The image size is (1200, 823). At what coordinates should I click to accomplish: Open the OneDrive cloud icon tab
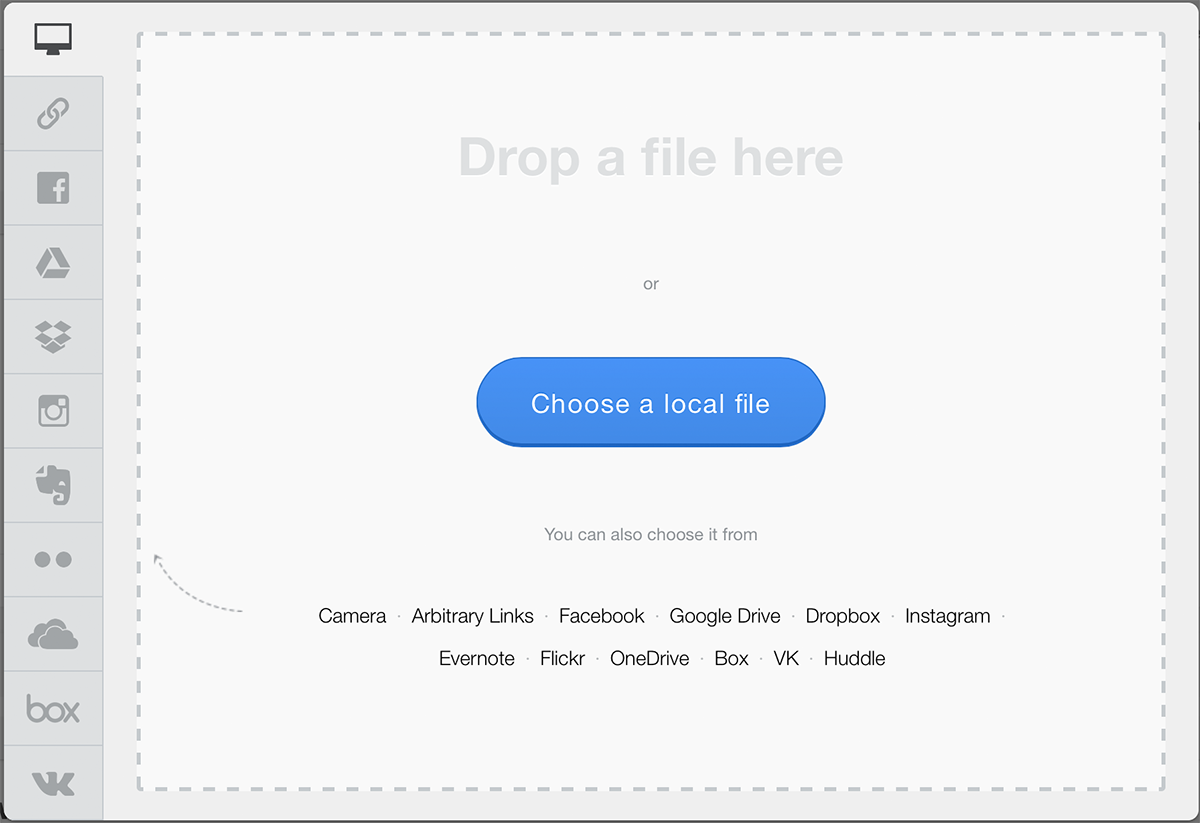53,634
